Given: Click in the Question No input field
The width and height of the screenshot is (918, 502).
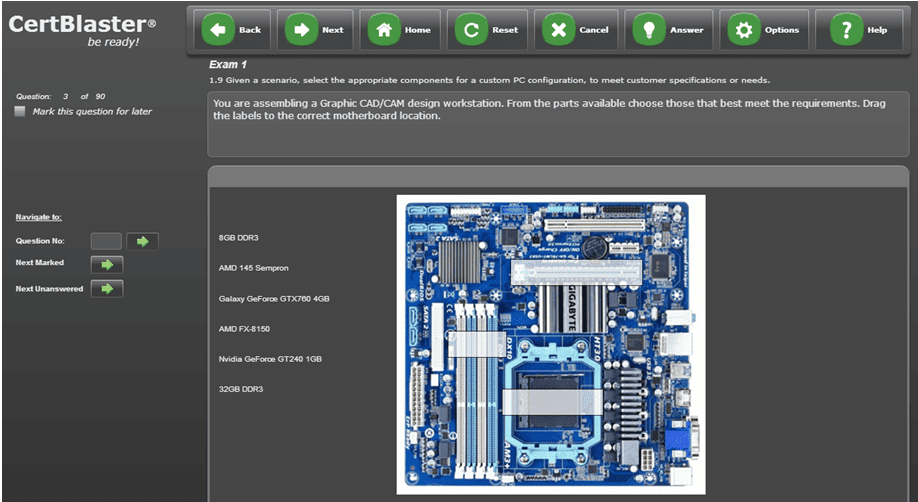Looking at the screenshot, I should pyautogui.click(x=106, y=241).
